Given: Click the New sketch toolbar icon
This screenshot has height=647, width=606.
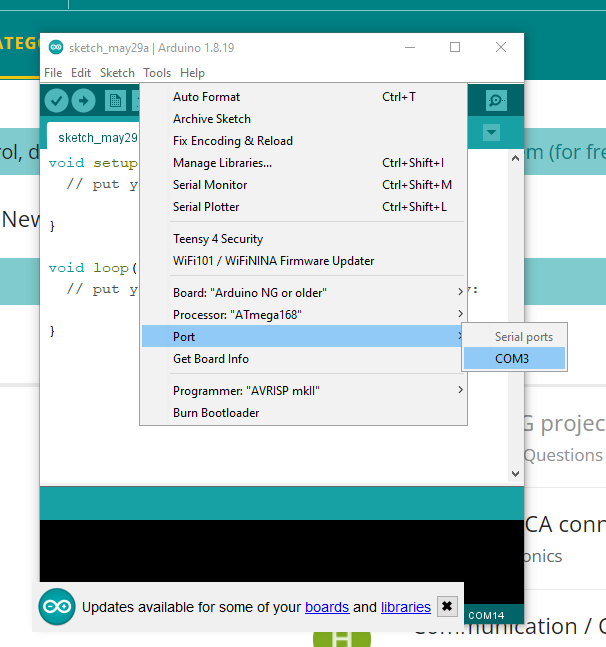Looking at the screenshot, I should (115, 101).
